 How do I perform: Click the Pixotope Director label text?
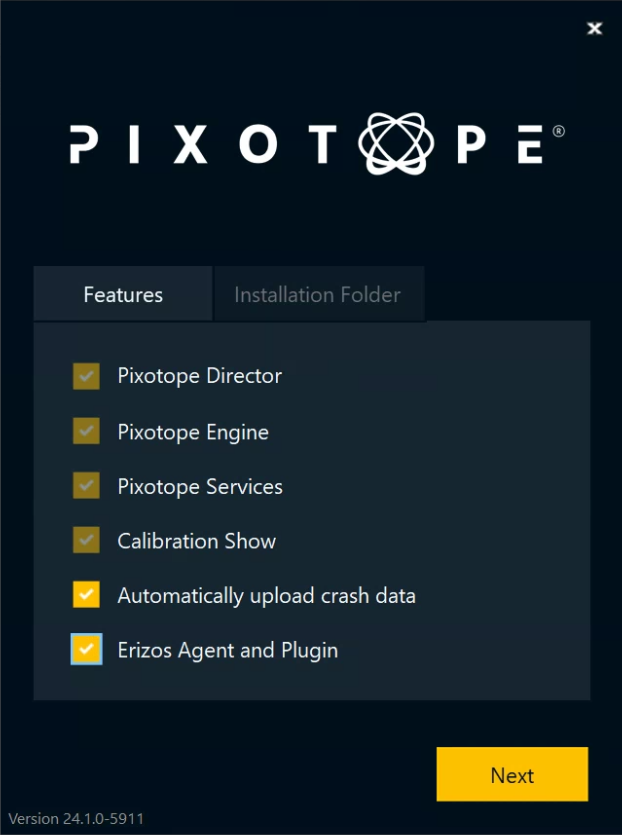click(x=199, y=377)
